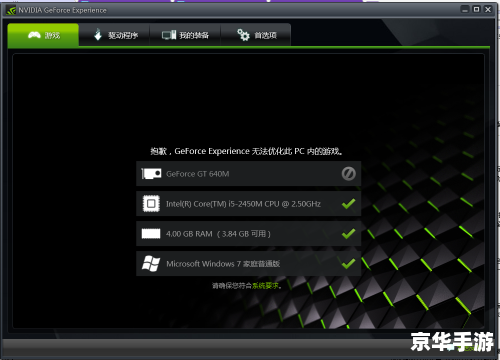Click the green checkmark in the Windows 7 row
Image resolution: width=500 pixels, height=360 pixels.
(x=349, y=264)
